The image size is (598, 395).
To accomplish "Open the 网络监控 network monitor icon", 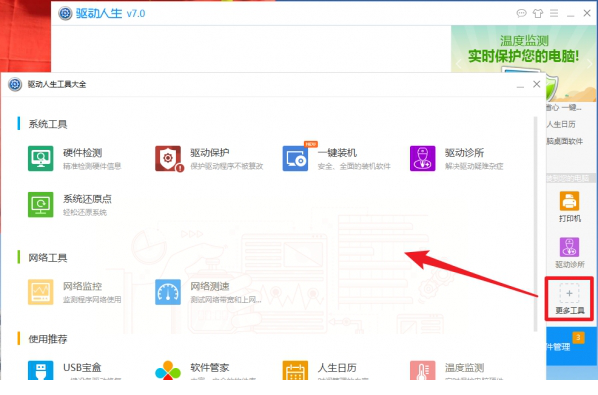I will tap(40, 292).
